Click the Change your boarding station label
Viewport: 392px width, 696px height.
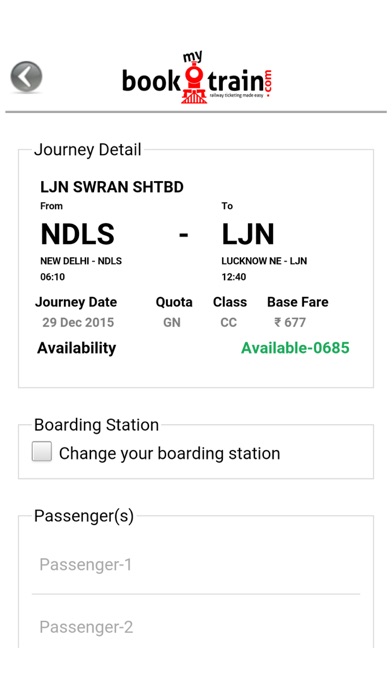pyautogui.click(x=170, y=453)
